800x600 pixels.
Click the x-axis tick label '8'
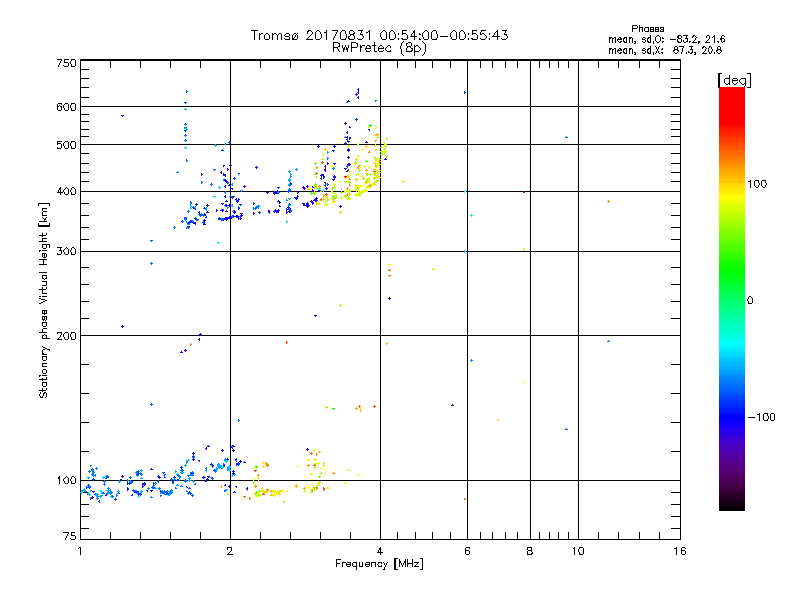click(x=530, y=551)
